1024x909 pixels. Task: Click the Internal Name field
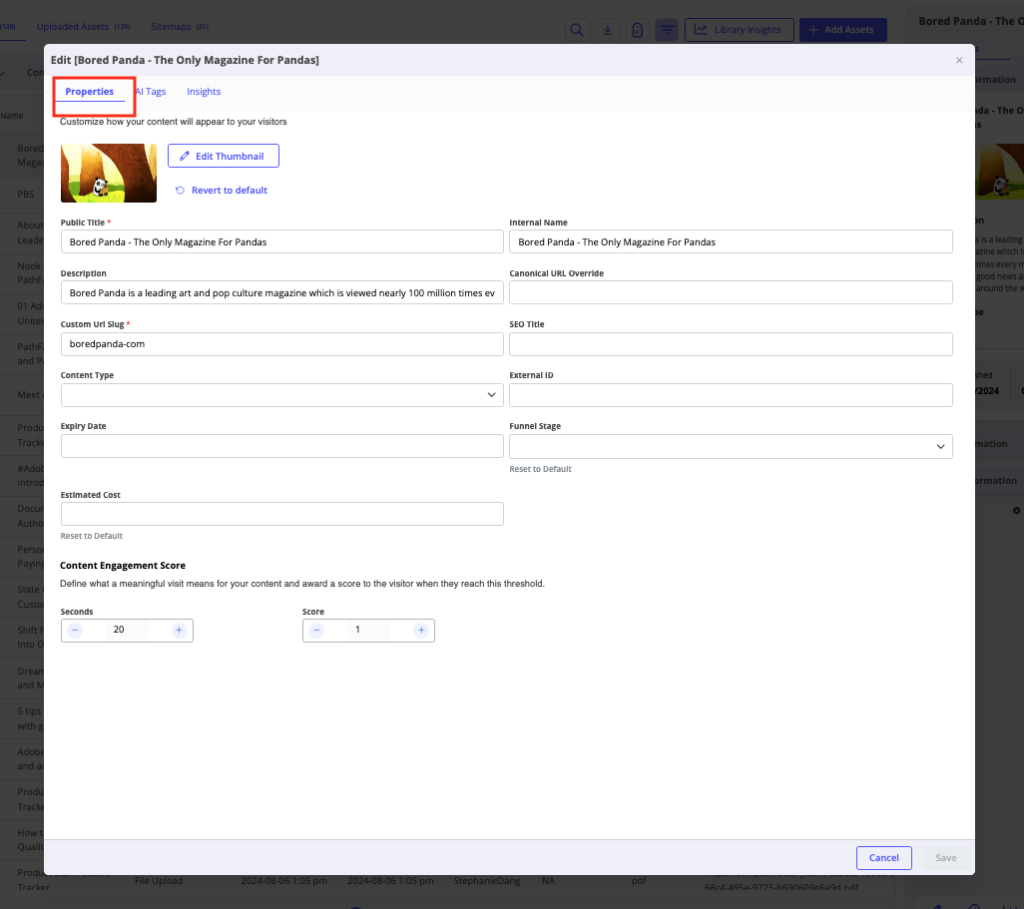[x=731, y=242]
